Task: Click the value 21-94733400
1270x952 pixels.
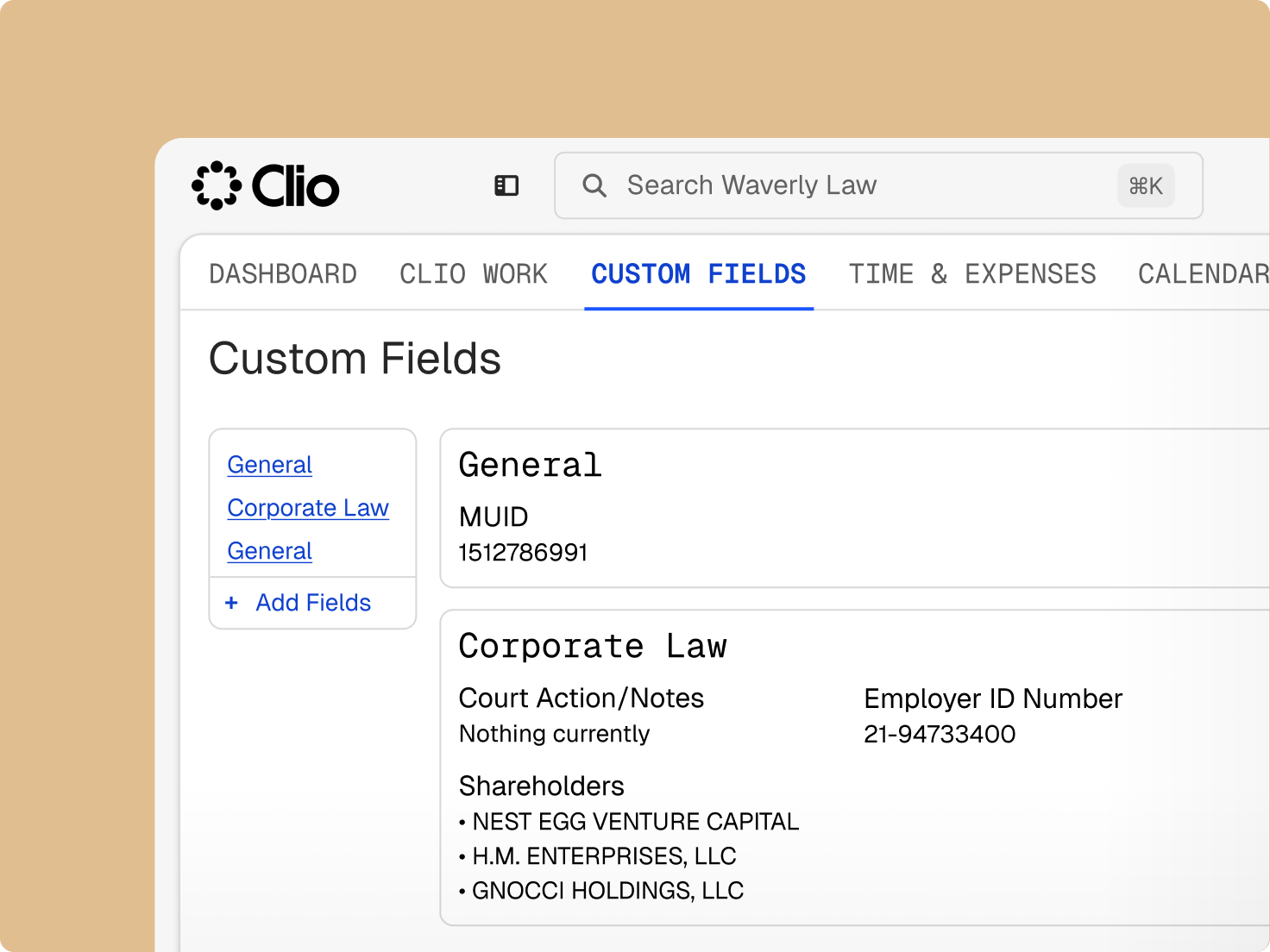Action: pos(940,734)
